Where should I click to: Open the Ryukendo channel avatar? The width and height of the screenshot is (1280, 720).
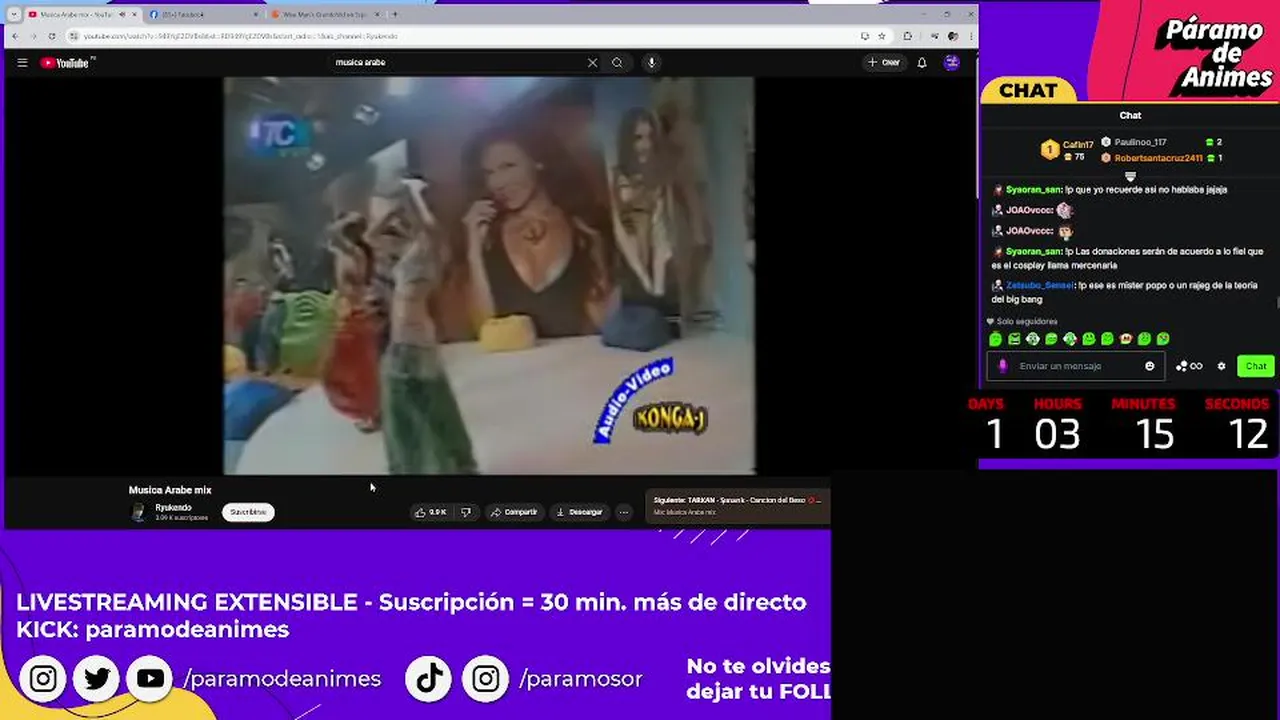[x=139, y=512]
